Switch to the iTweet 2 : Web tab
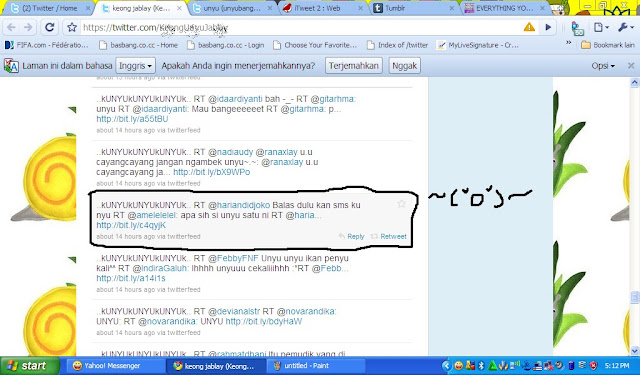The width and height of the screenshot is (640, 375). tap(323, 8)
